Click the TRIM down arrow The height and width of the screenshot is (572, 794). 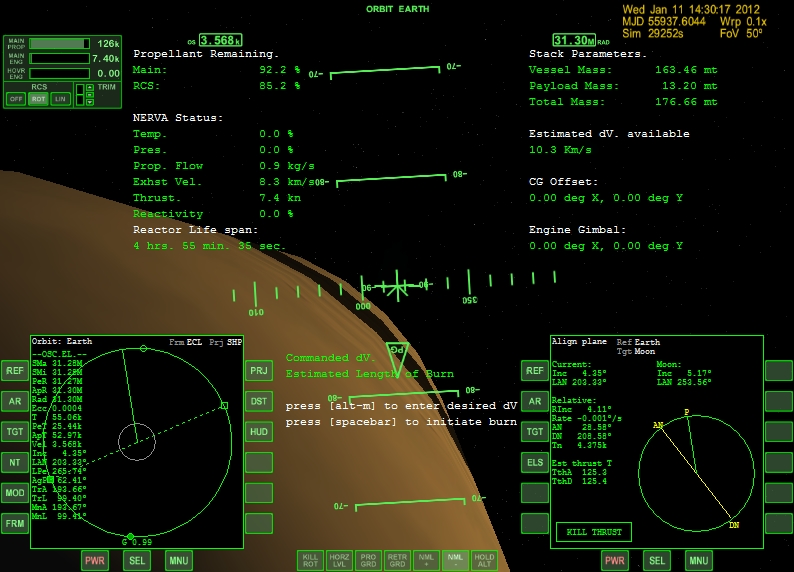[x=90, y=102]
